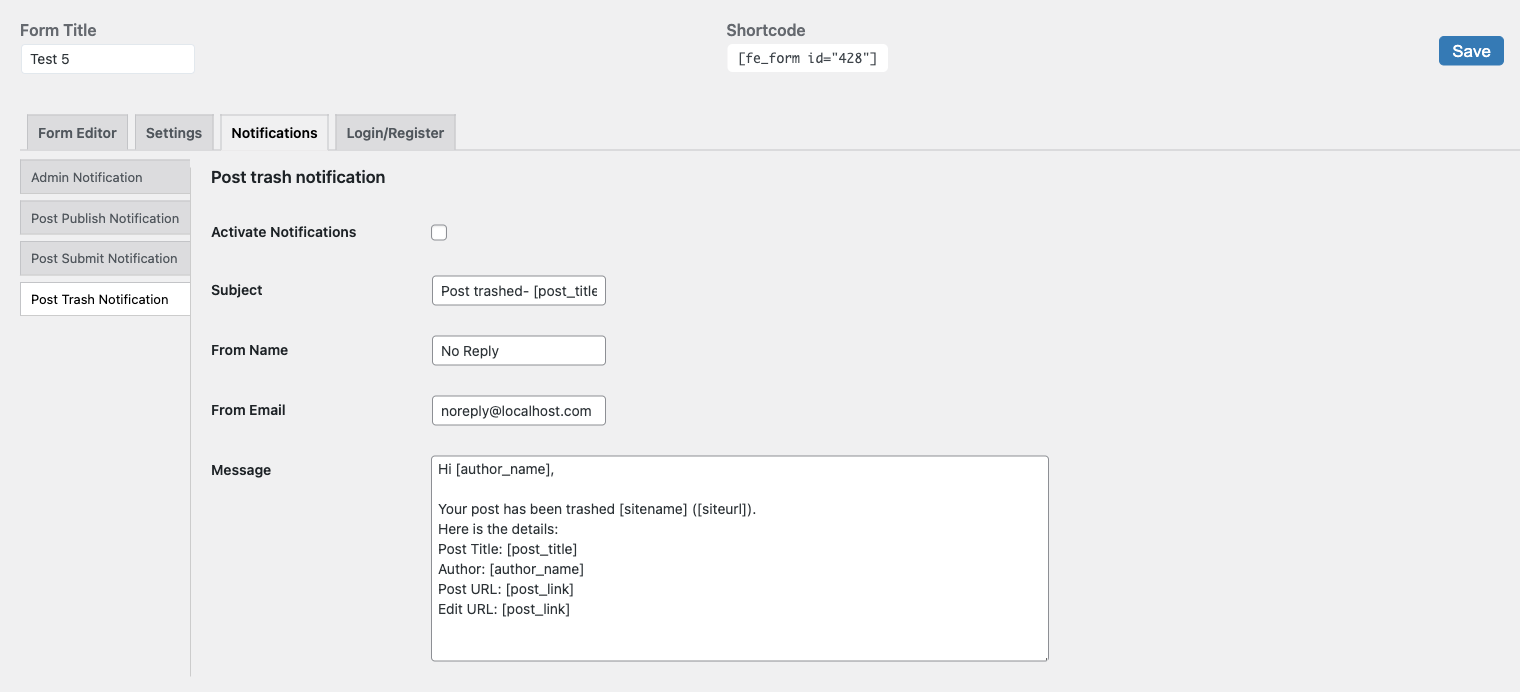Viewport: 1520px width, 692px height.
Task: Click the Form Title field containing Test 5
Action: coord(107,59)
